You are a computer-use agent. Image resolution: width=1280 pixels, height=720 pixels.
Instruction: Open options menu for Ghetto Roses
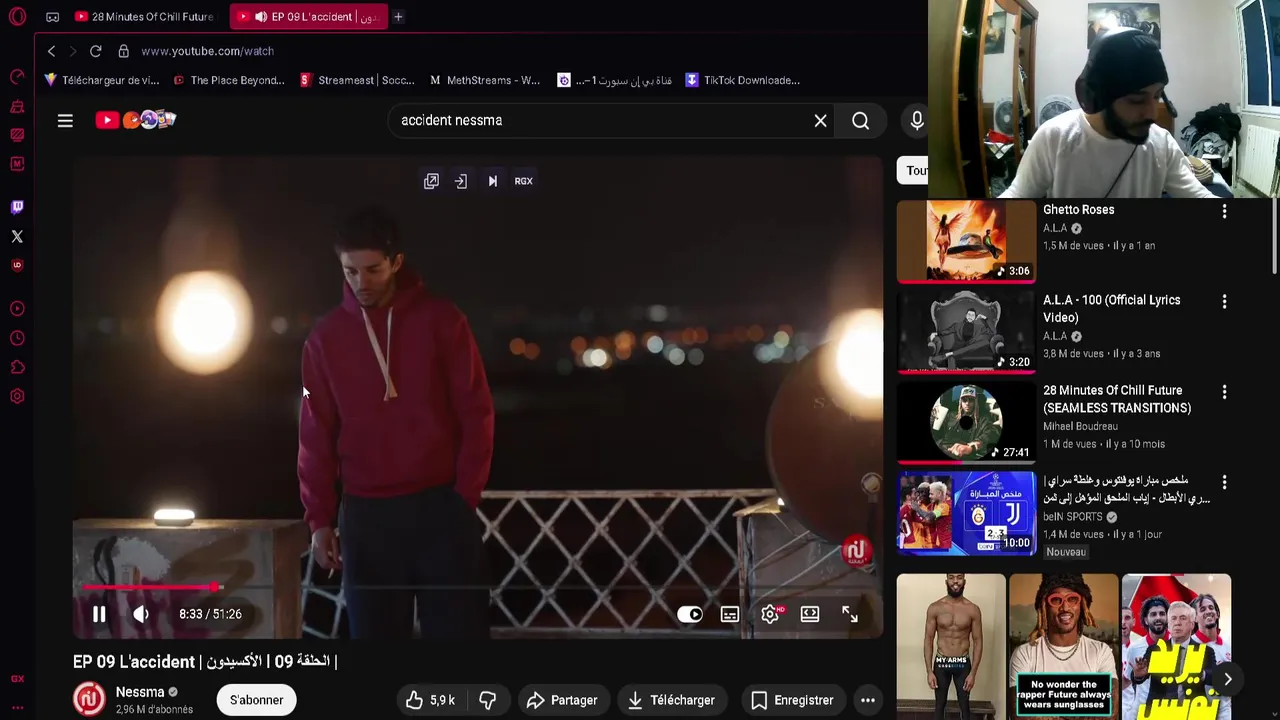[x=1224, y=211]
